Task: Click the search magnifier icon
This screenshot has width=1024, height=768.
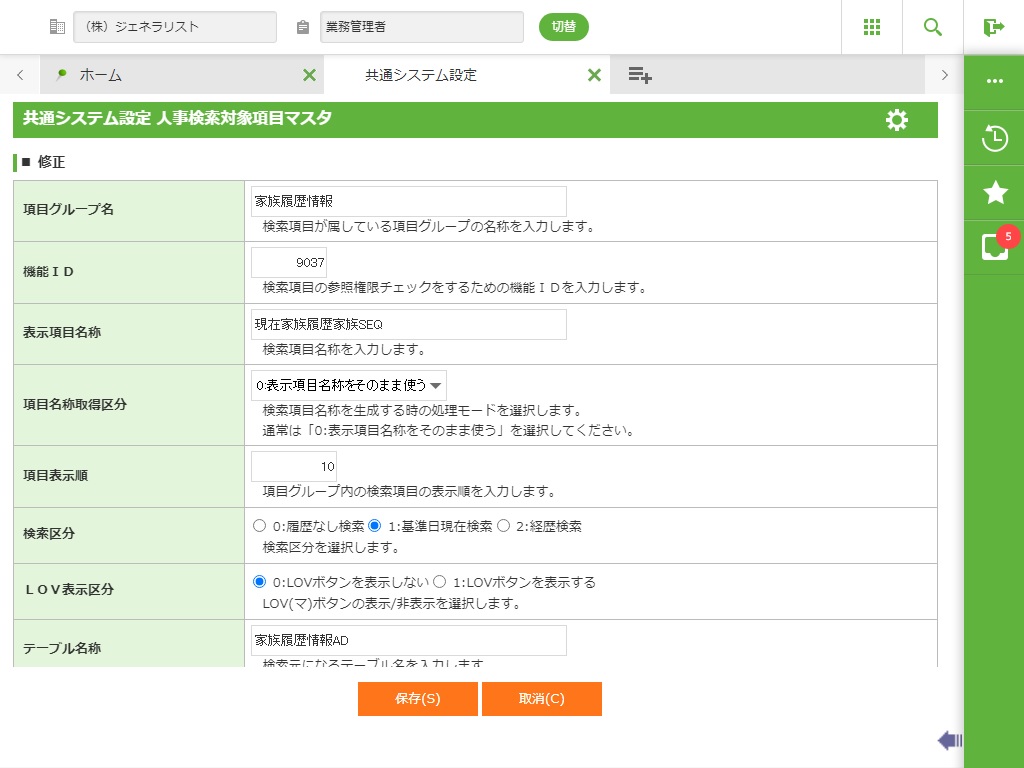Action: click(933, 27)
